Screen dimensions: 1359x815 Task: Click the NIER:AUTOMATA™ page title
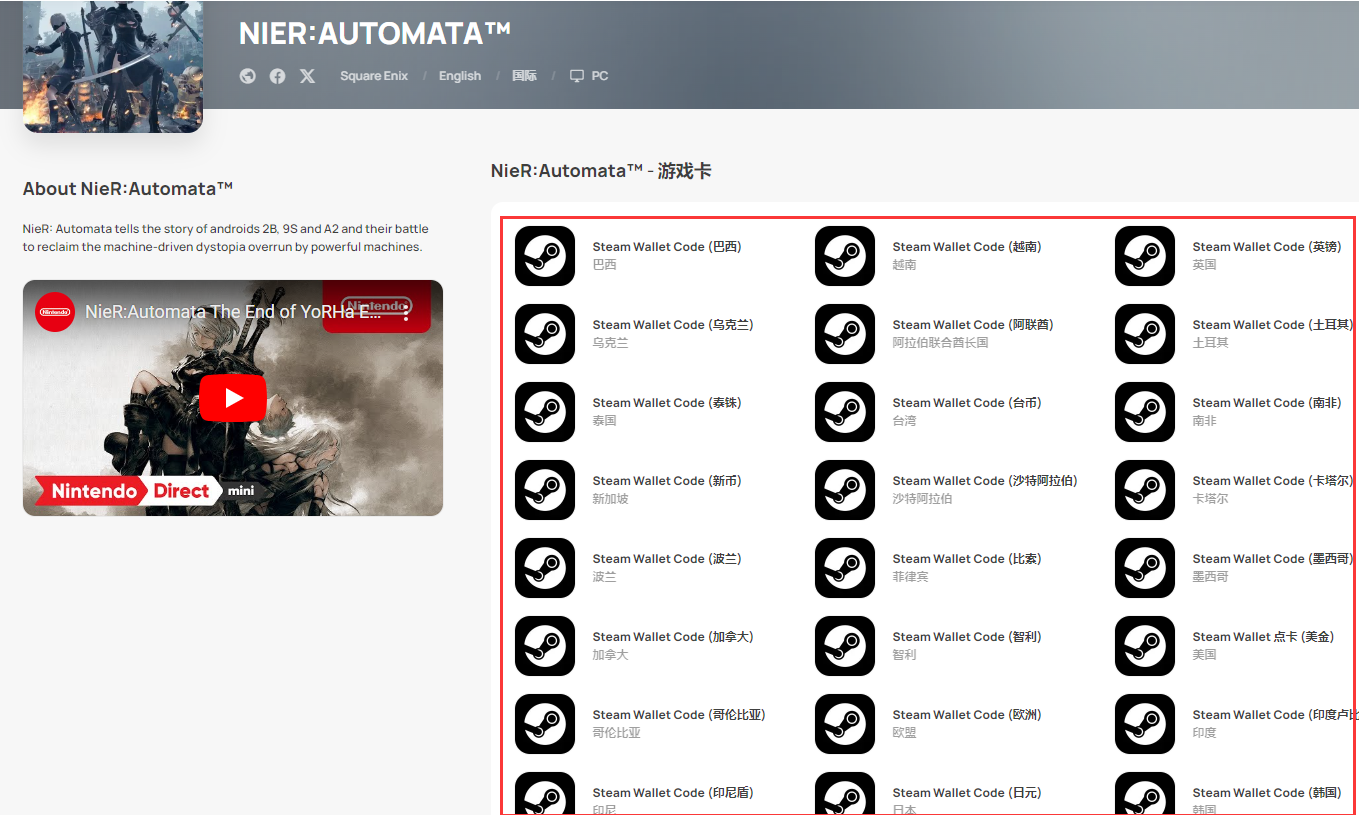click(375, 33)
